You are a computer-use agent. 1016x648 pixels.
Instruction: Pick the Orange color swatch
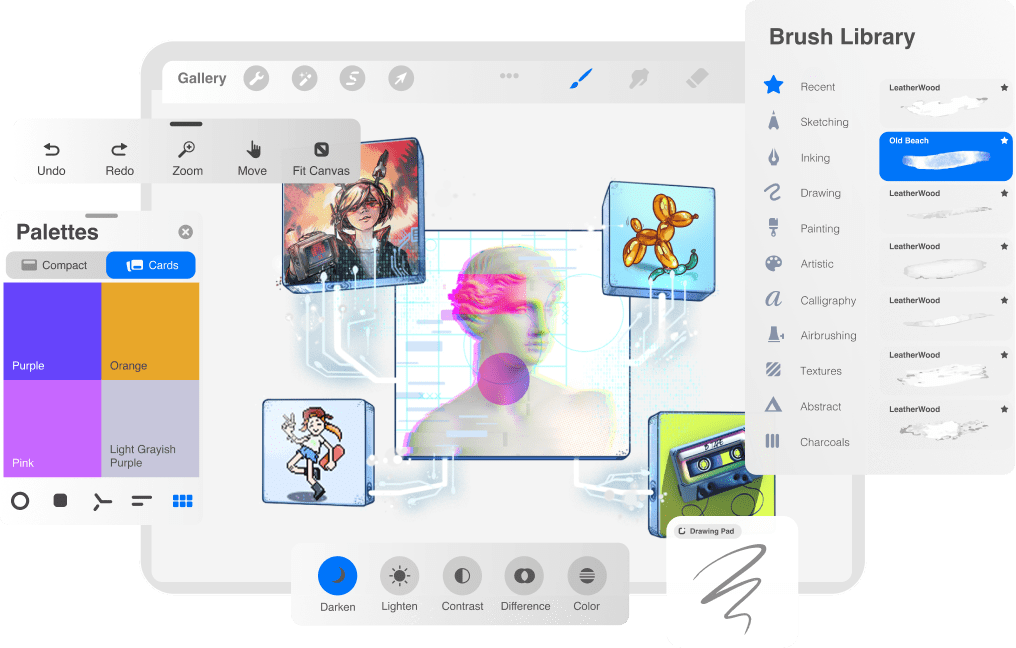pyautogui.click(x=150, y=330)
